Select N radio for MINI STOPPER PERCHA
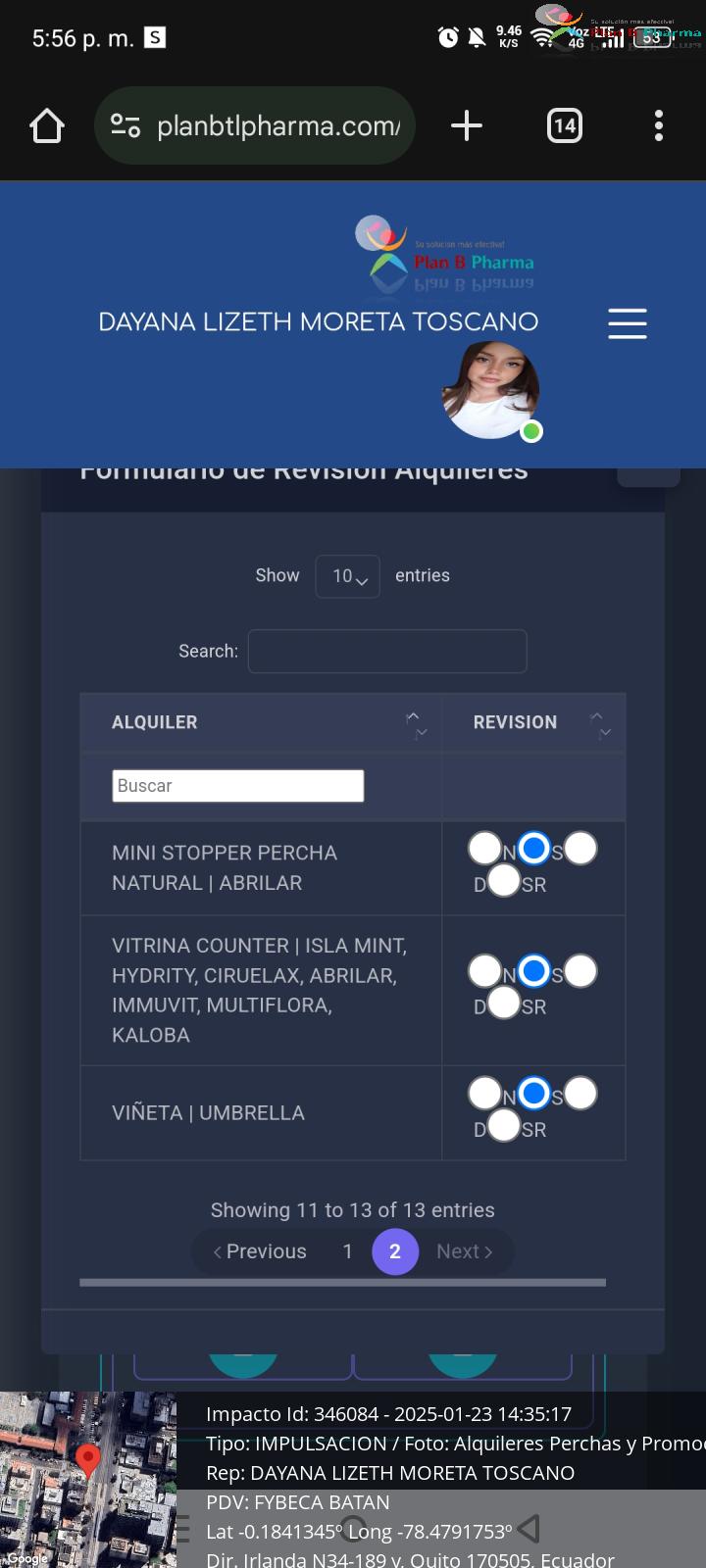706x1568 pixels. [484, 848]
